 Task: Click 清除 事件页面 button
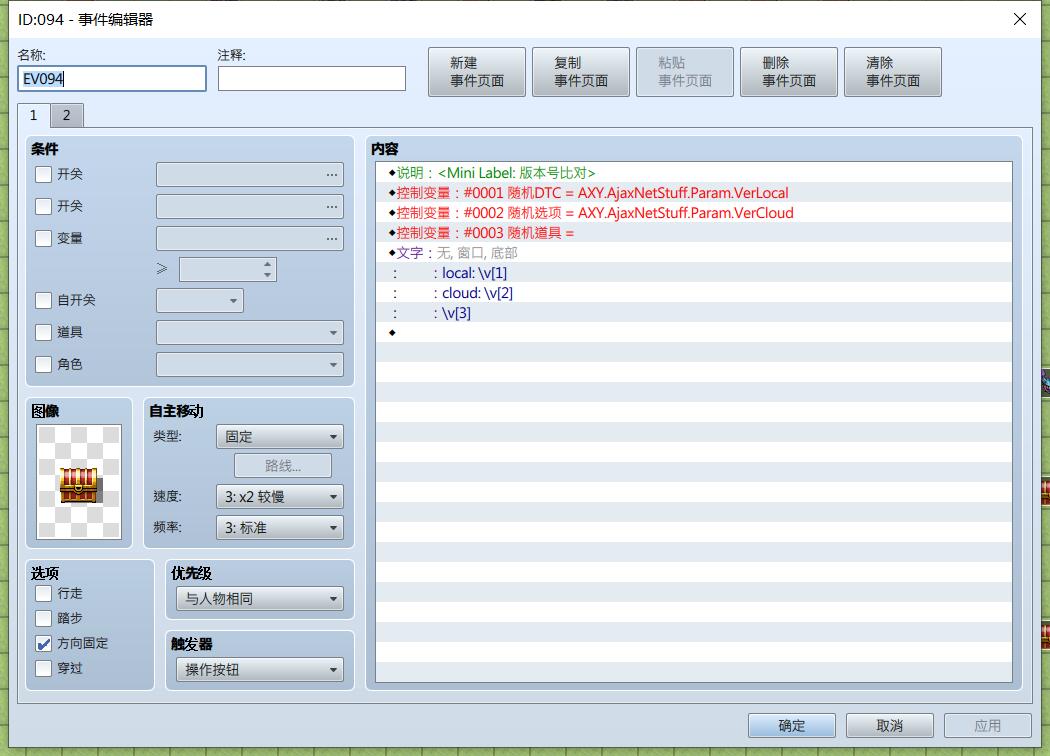893,72
